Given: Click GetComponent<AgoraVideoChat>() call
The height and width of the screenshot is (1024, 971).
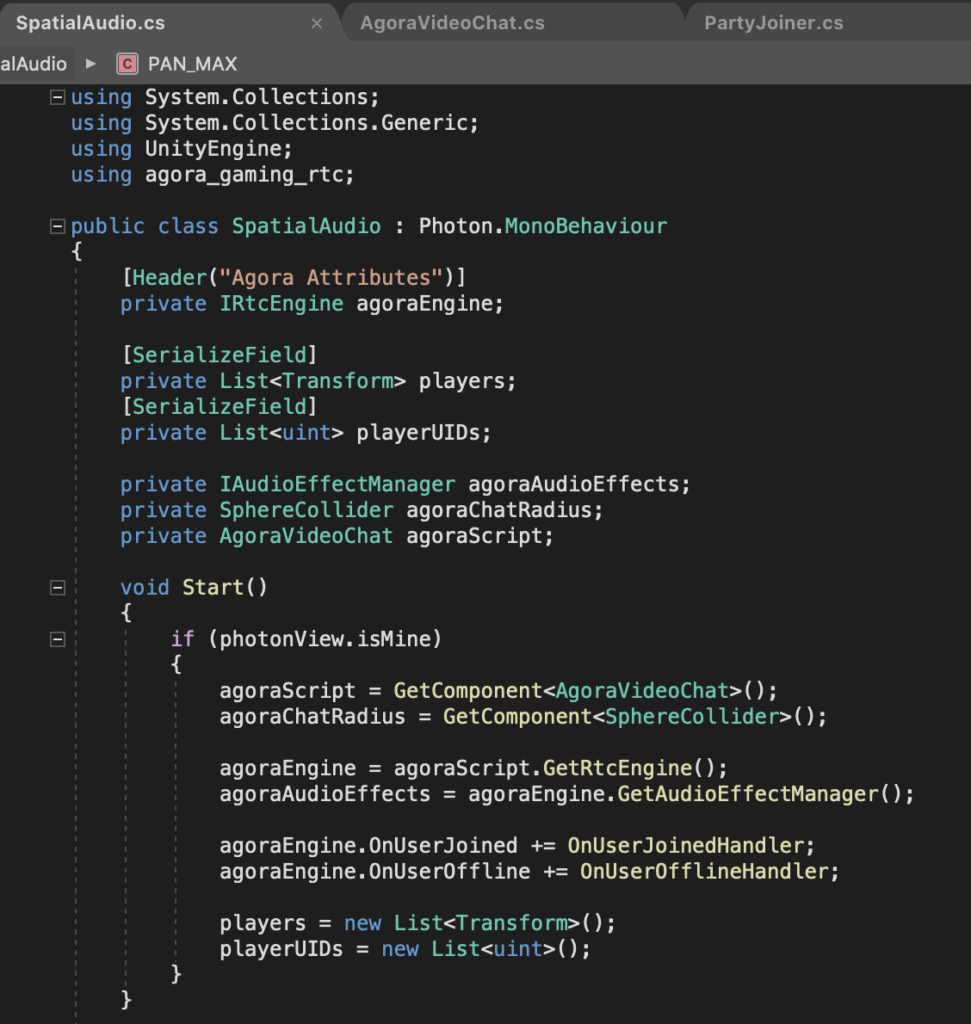Looking at the screenshot, I should tap(584, 691).
